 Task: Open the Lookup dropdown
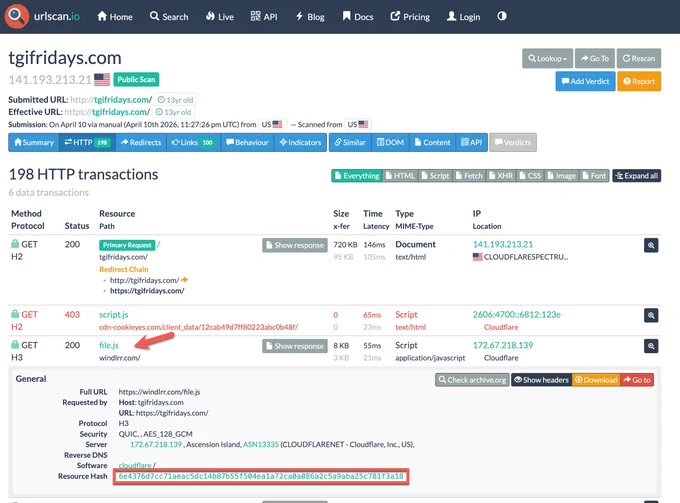(547, 58)
